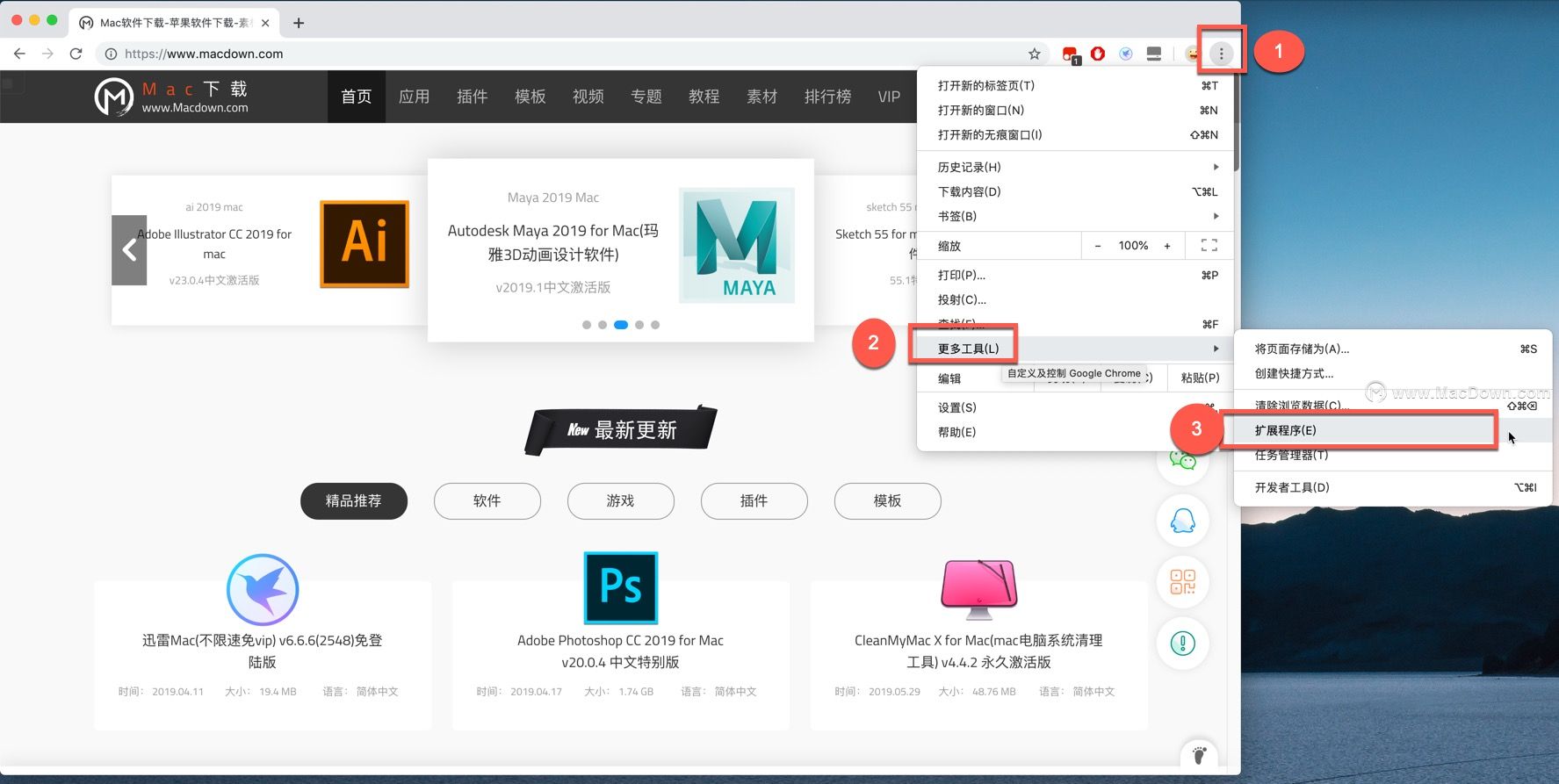Image resolution: width=1559 pixels, height=784 pixels.
Task: Click the Xunlei bird app icon
Action: click(263, 589)
